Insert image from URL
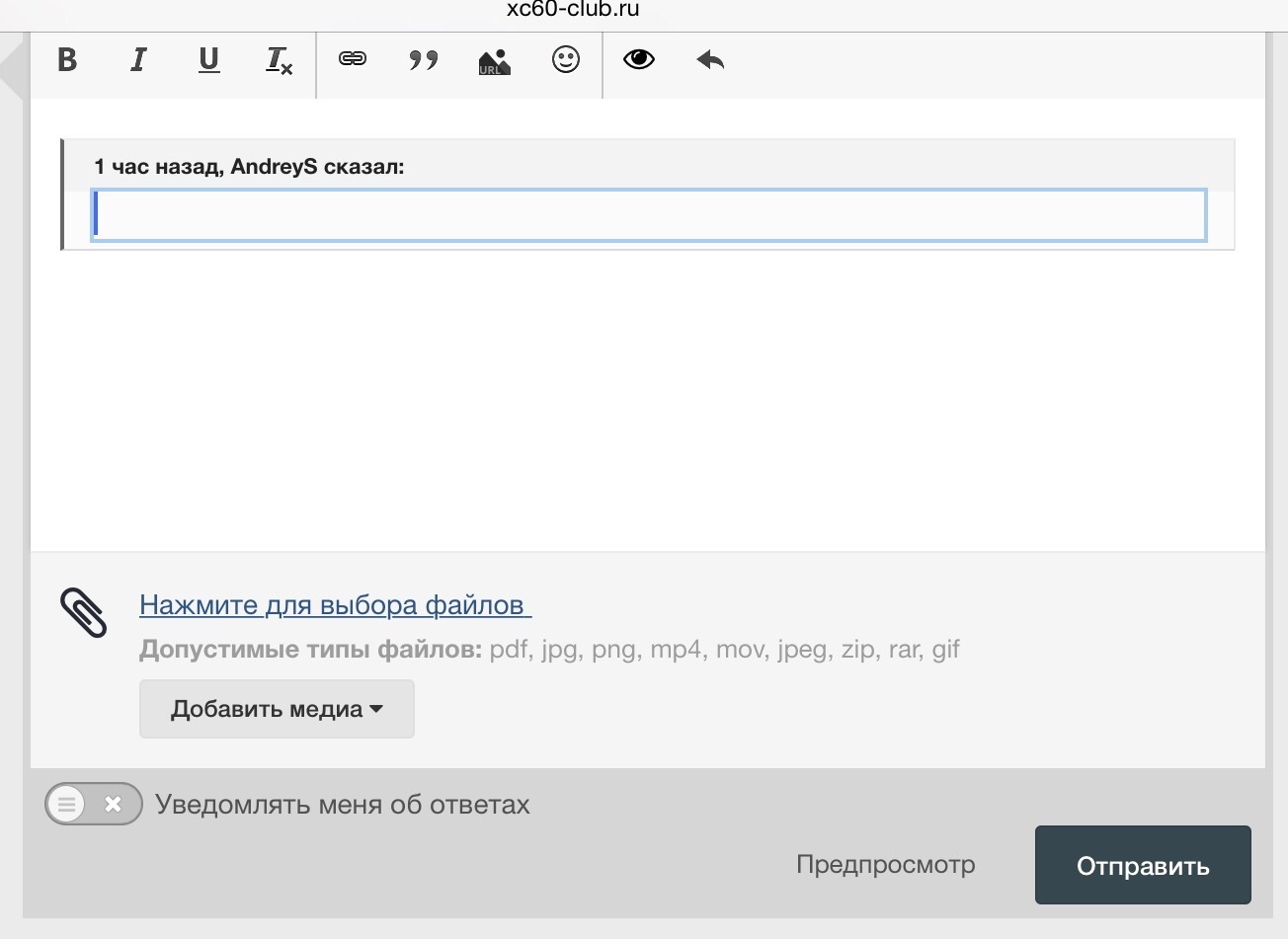 [x=494, y=61]
